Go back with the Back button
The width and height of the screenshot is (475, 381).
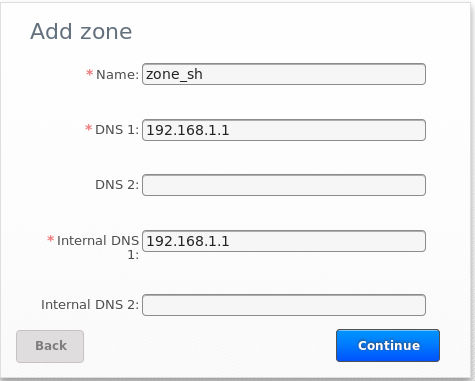click(50, 346)
